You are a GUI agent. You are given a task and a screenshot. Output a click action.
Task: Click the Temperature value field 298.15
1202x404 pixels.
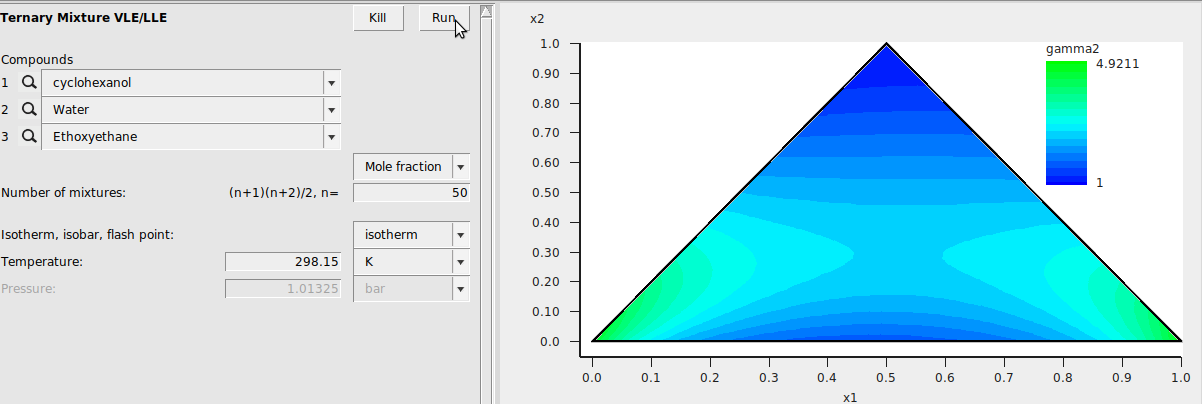click(283, 262)
